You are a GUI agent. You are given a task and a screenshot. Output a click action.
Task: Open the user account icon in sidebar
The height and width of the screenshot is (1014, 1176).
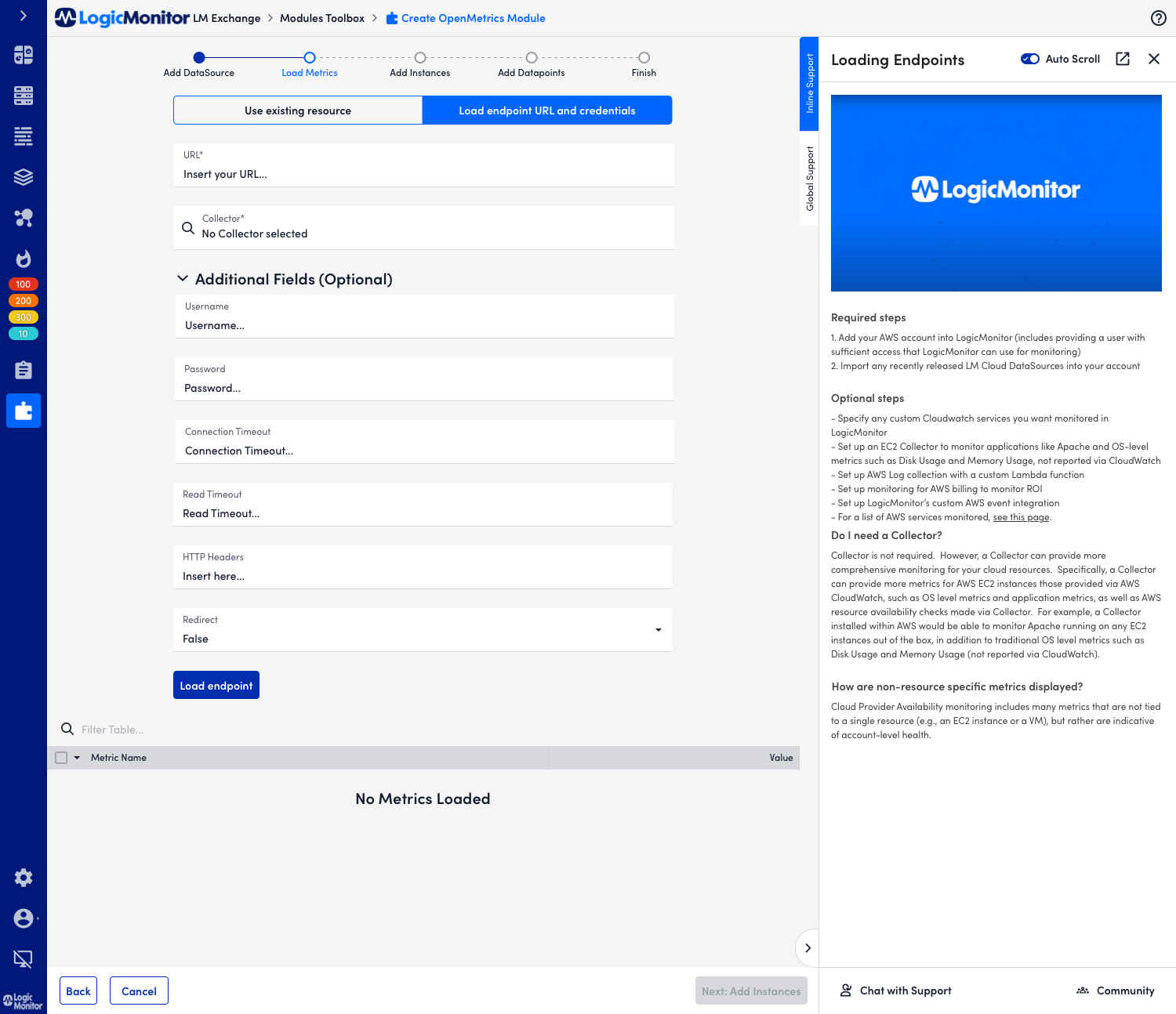tap(24, 918)
